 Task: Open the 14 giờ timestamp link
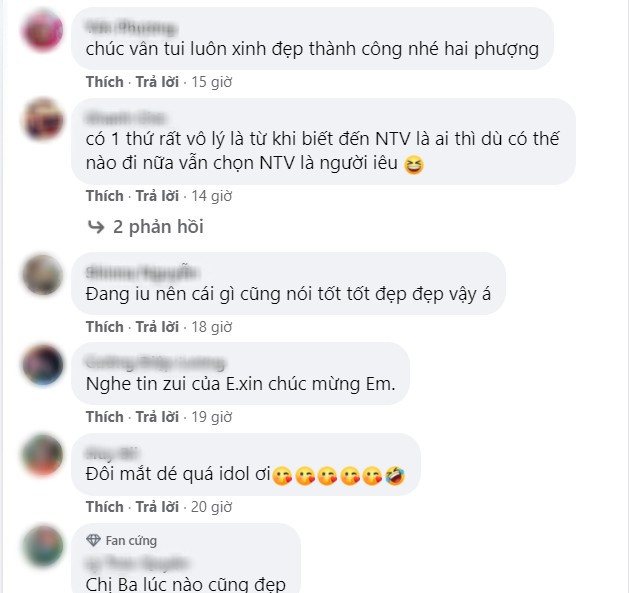[x=211, y=196]
